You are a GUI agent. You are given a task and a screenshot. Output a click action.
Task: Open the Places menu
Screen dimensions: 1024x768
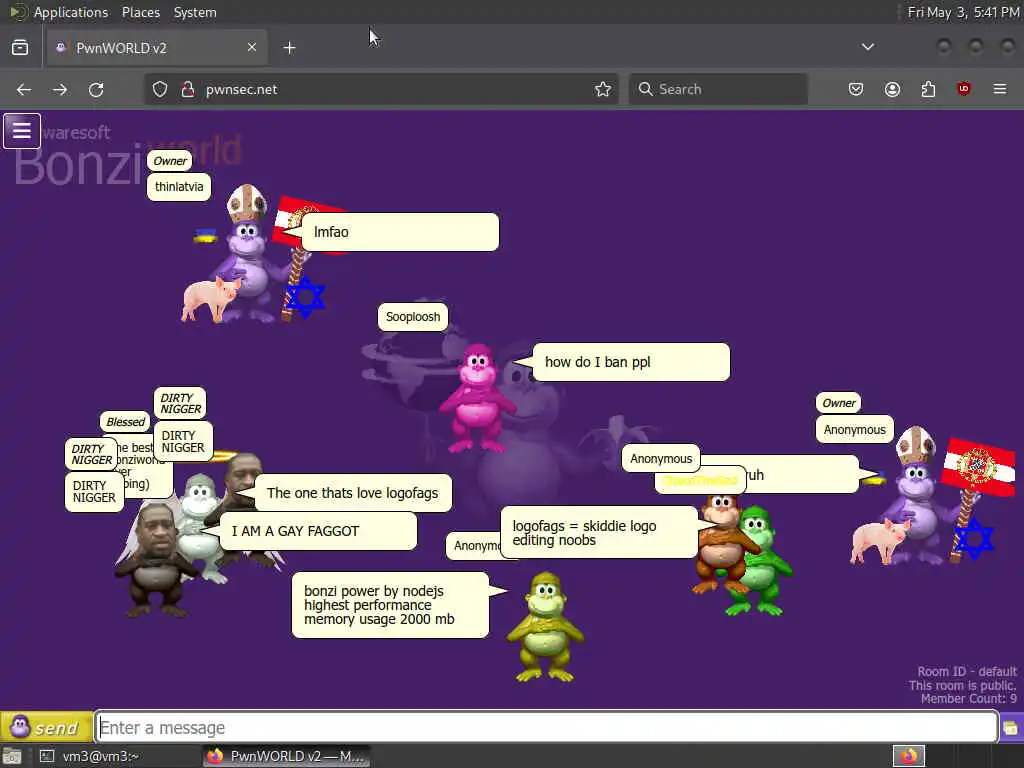click(140, 12)
